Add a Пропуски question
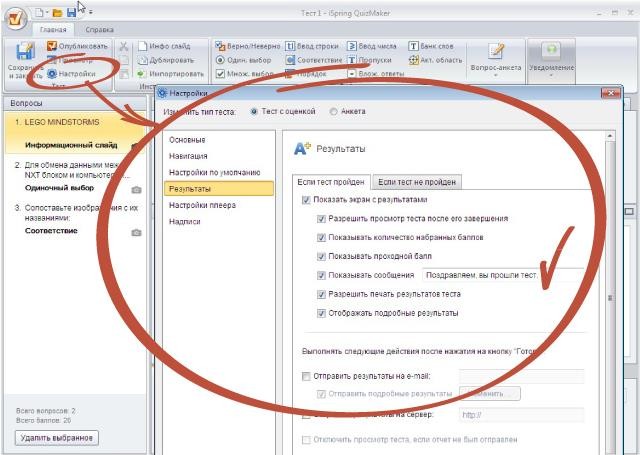 (x=369, y=60)
